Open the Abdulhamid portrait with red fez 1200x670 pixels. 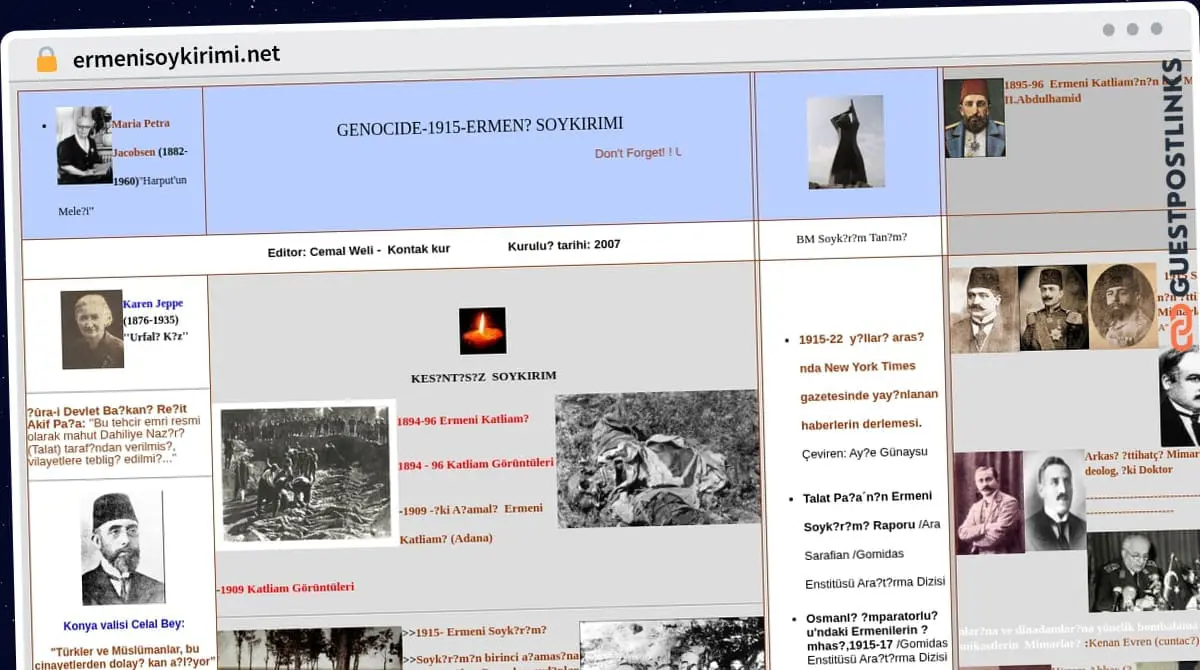click(x=973, y=118)
